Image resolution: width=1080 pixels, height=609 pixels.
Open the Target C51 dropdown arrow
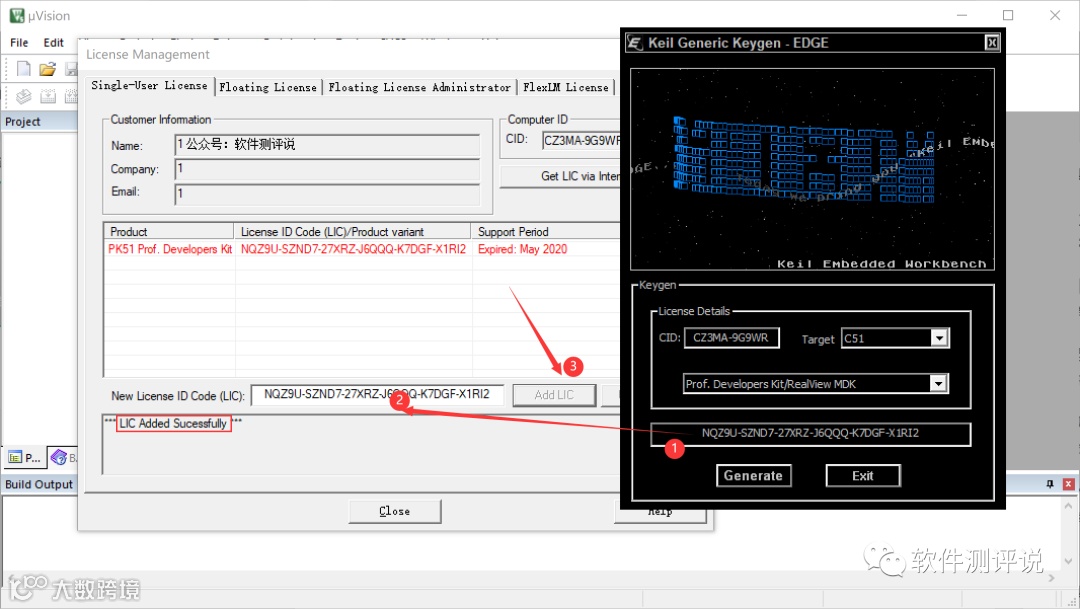pos(939,338)
